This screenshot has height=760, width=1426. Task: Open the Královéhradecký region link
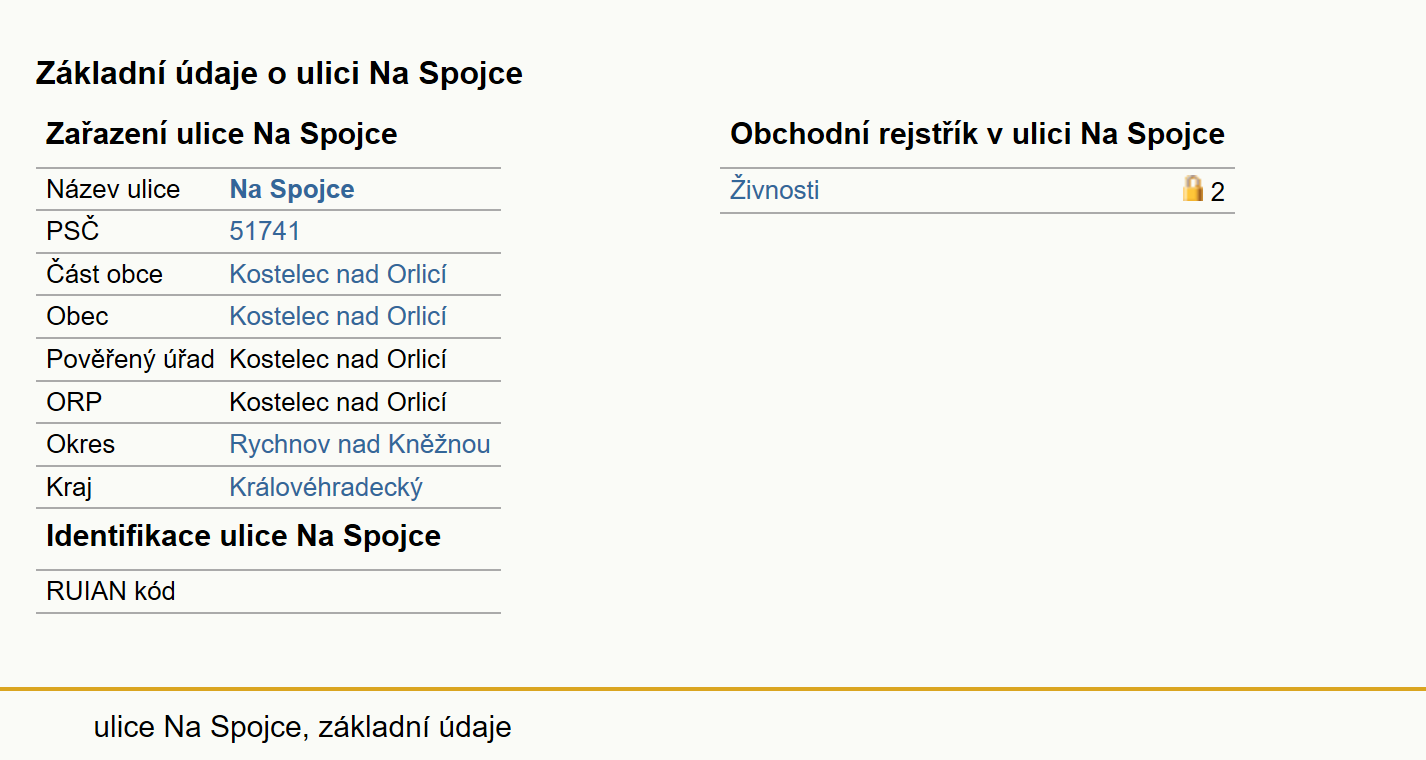pyautogui.click(x=326, y=487)
